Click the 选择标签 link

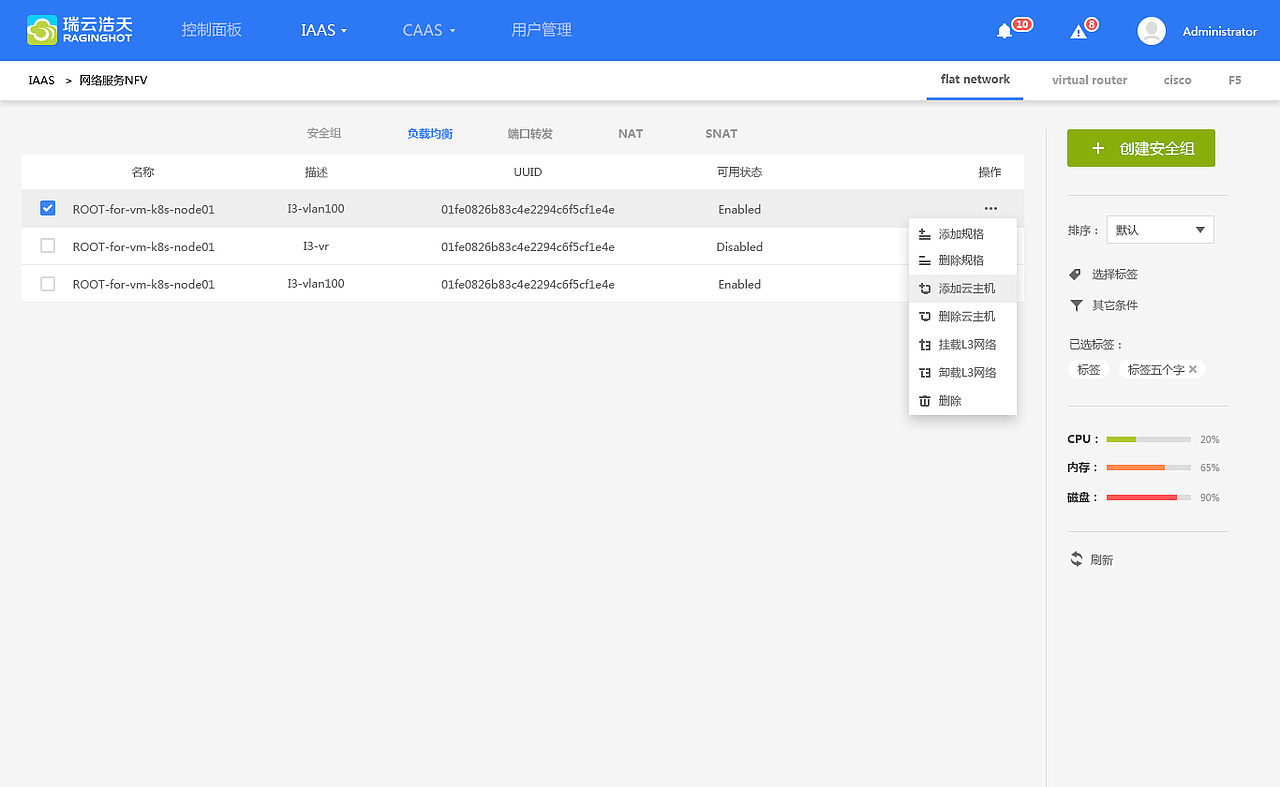click(1114, 274)
